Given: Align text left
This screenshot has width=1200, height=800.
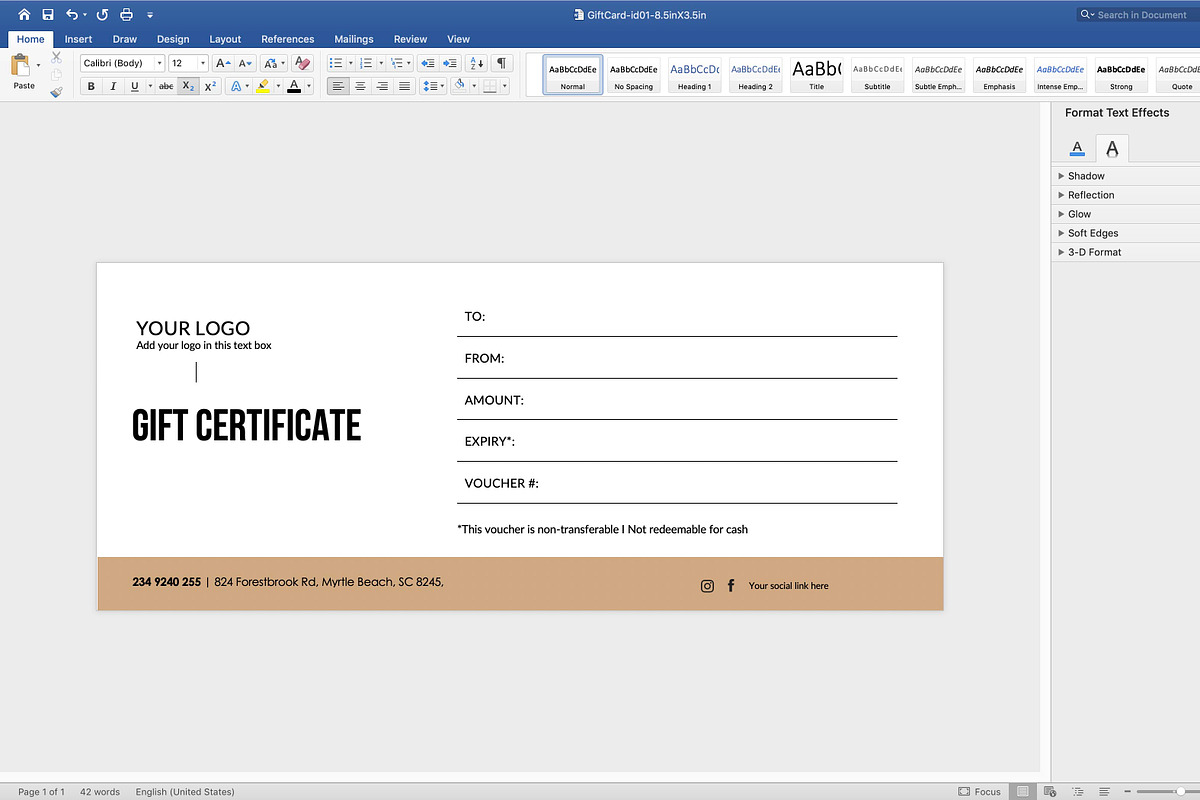Looking at the screenshot, I should tap(338, 87).
